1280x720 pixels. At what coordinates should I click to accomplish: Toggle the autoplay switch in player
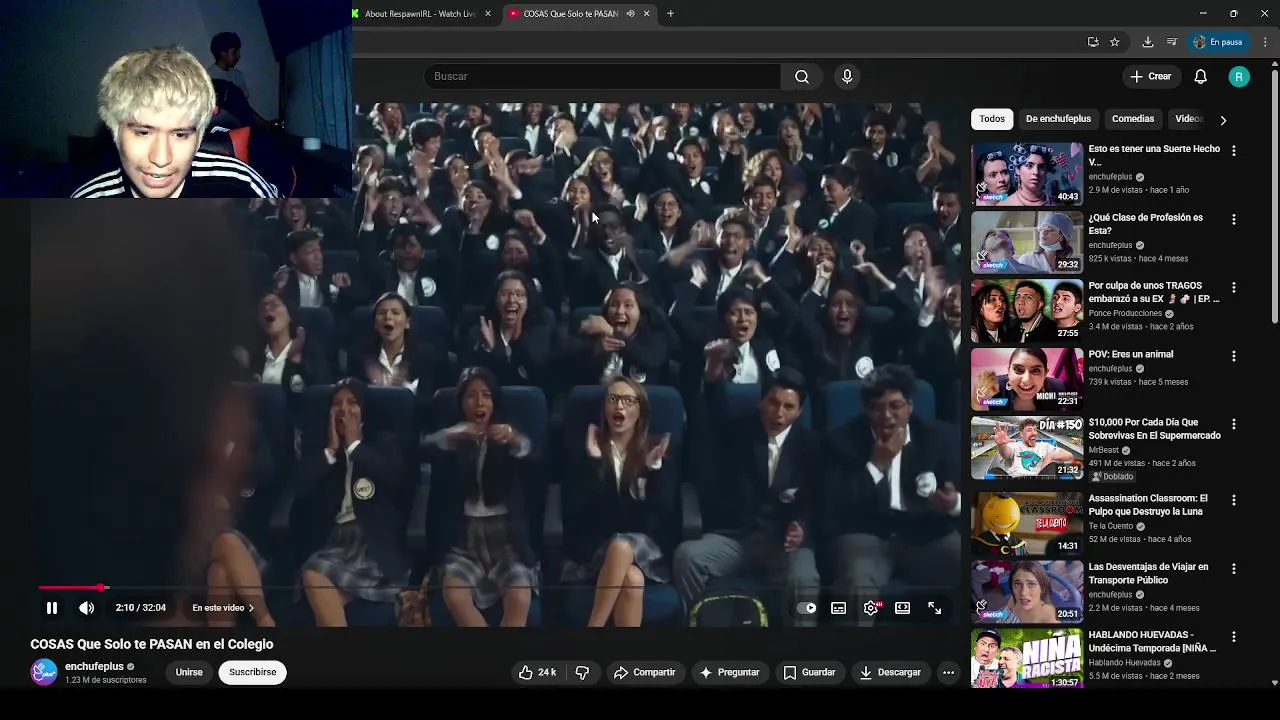click(807, 608)
